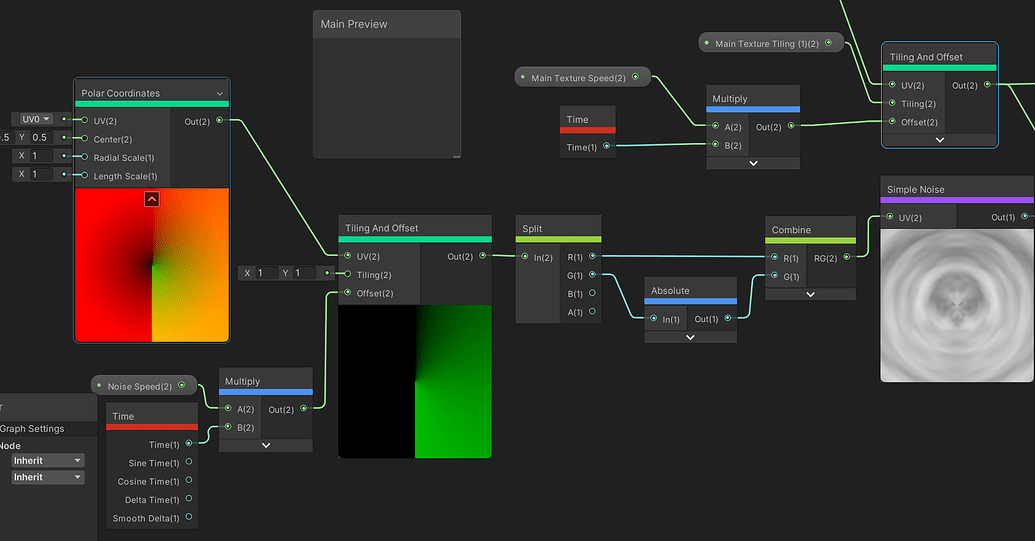Click the Polar Coordinates header chevron
This screenshot has width=1035, height=541.
(220, 94)
